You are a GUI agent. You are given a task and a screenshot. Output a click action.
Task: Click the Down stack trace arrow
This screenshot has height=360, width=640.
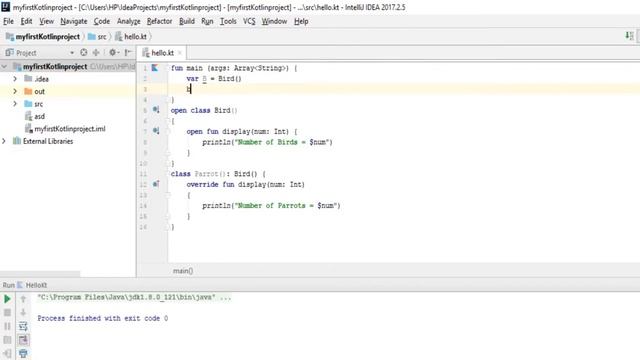[23, 313]
